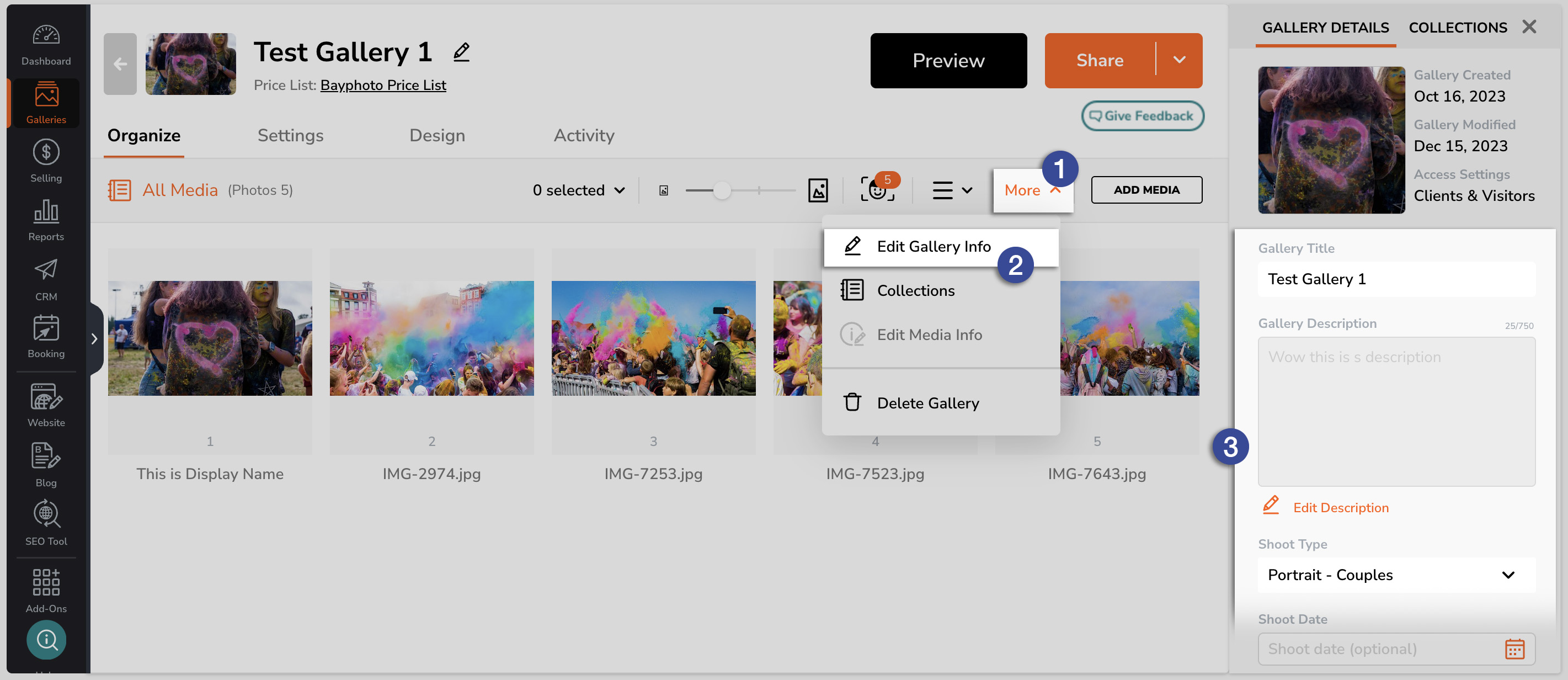Image resolution: width=1568 pixels, height=680 pixels.
Task: Select the IMG-7643.jpg photo thumbnail
Action: pos(1130,338)
